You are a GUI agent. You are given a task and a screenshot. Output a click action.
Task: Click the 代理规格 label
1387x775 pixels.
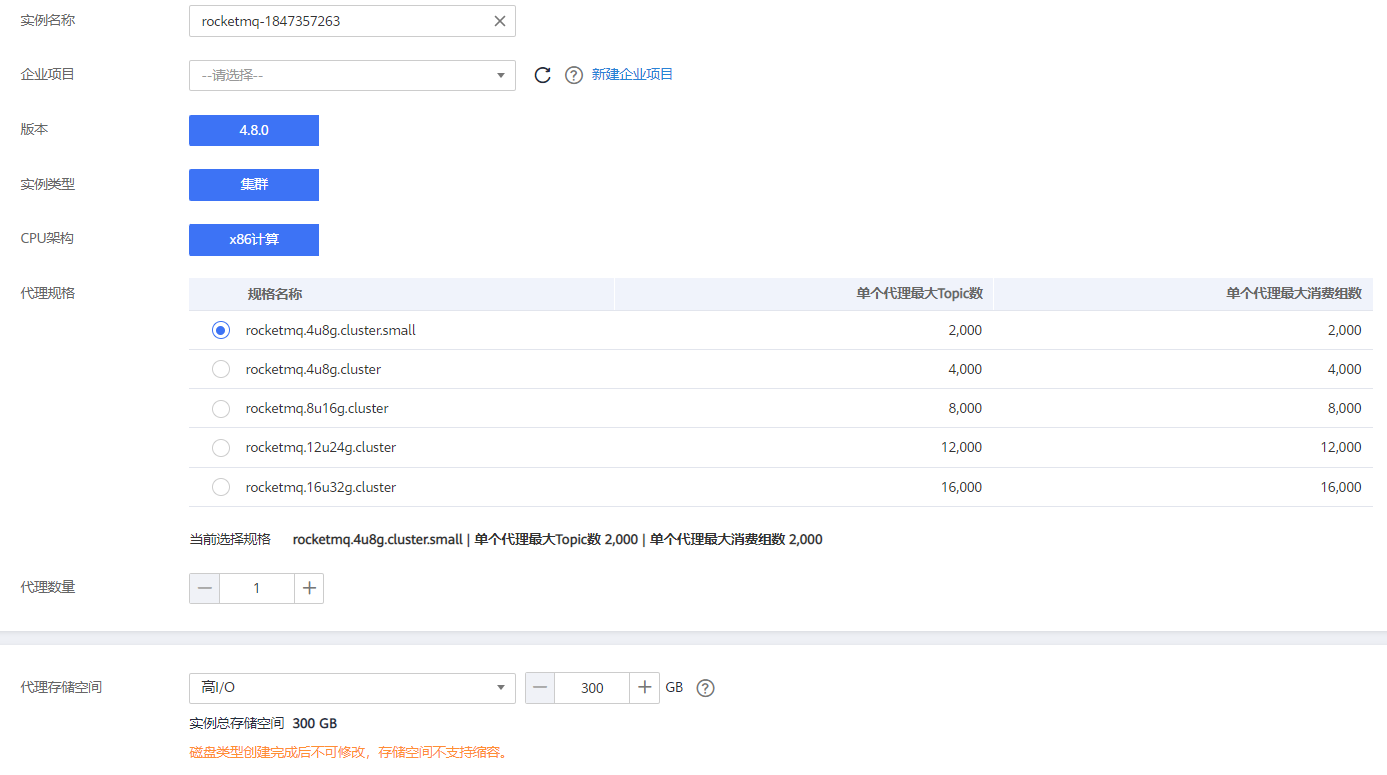tap(48, 293)
